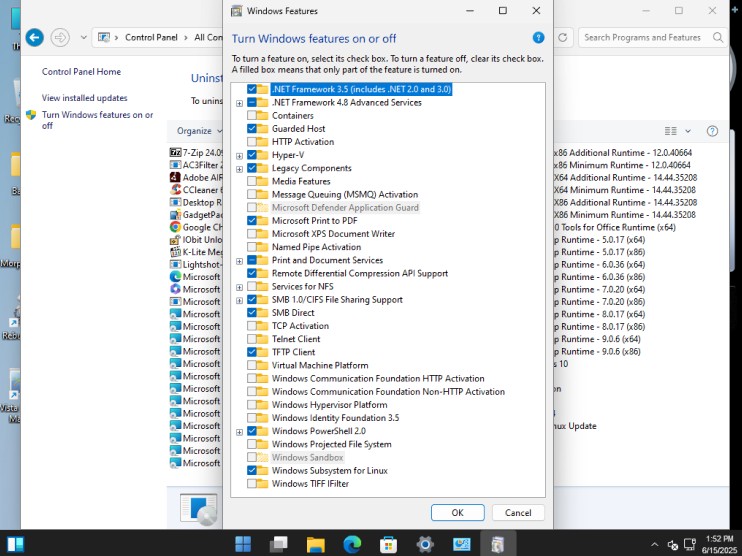Select the K-Lite Mega Codec icon
This screenshot has width=742, height=556.
click(175, 252)
